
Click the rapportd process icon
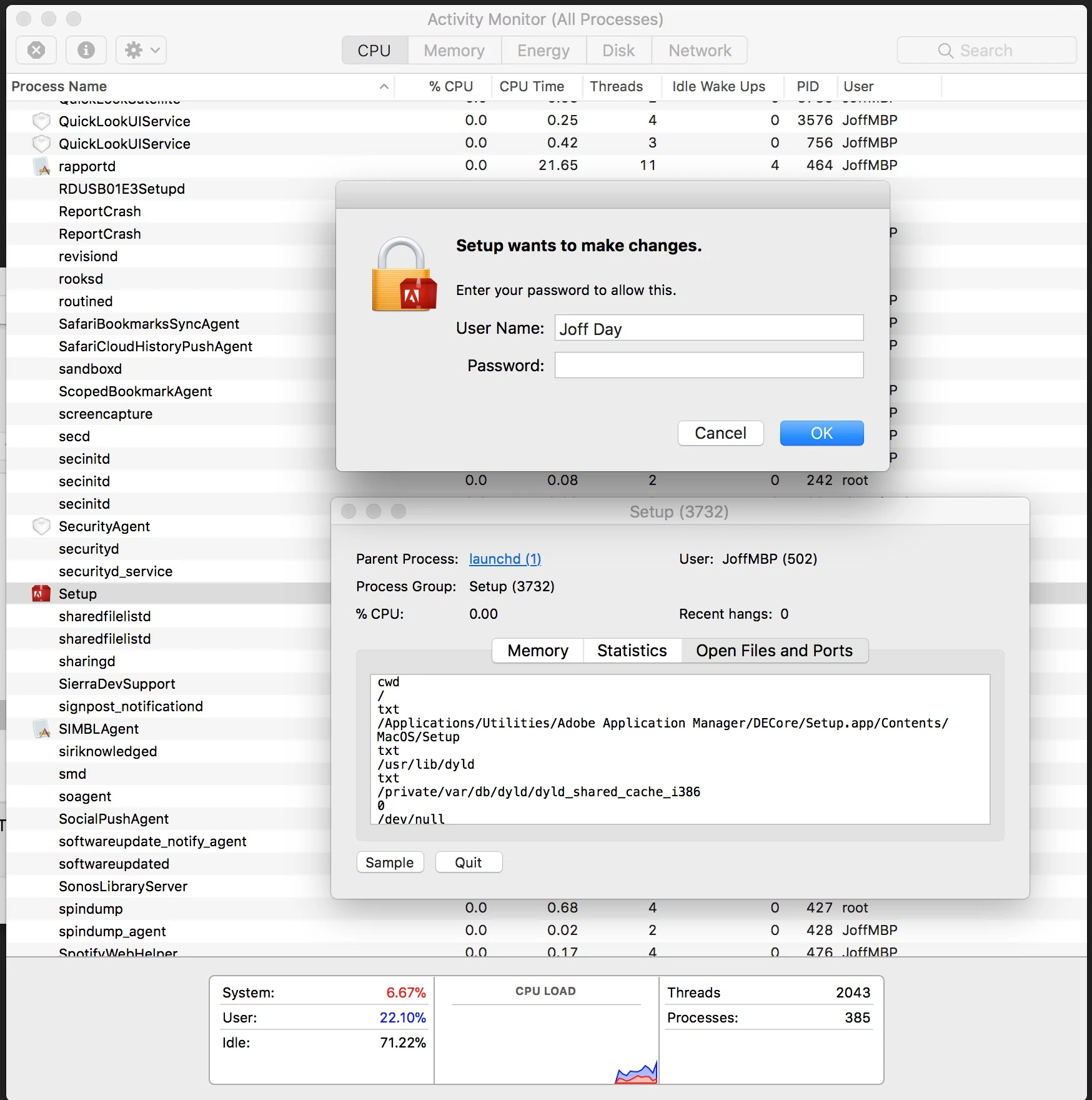[x=41, y=166]
